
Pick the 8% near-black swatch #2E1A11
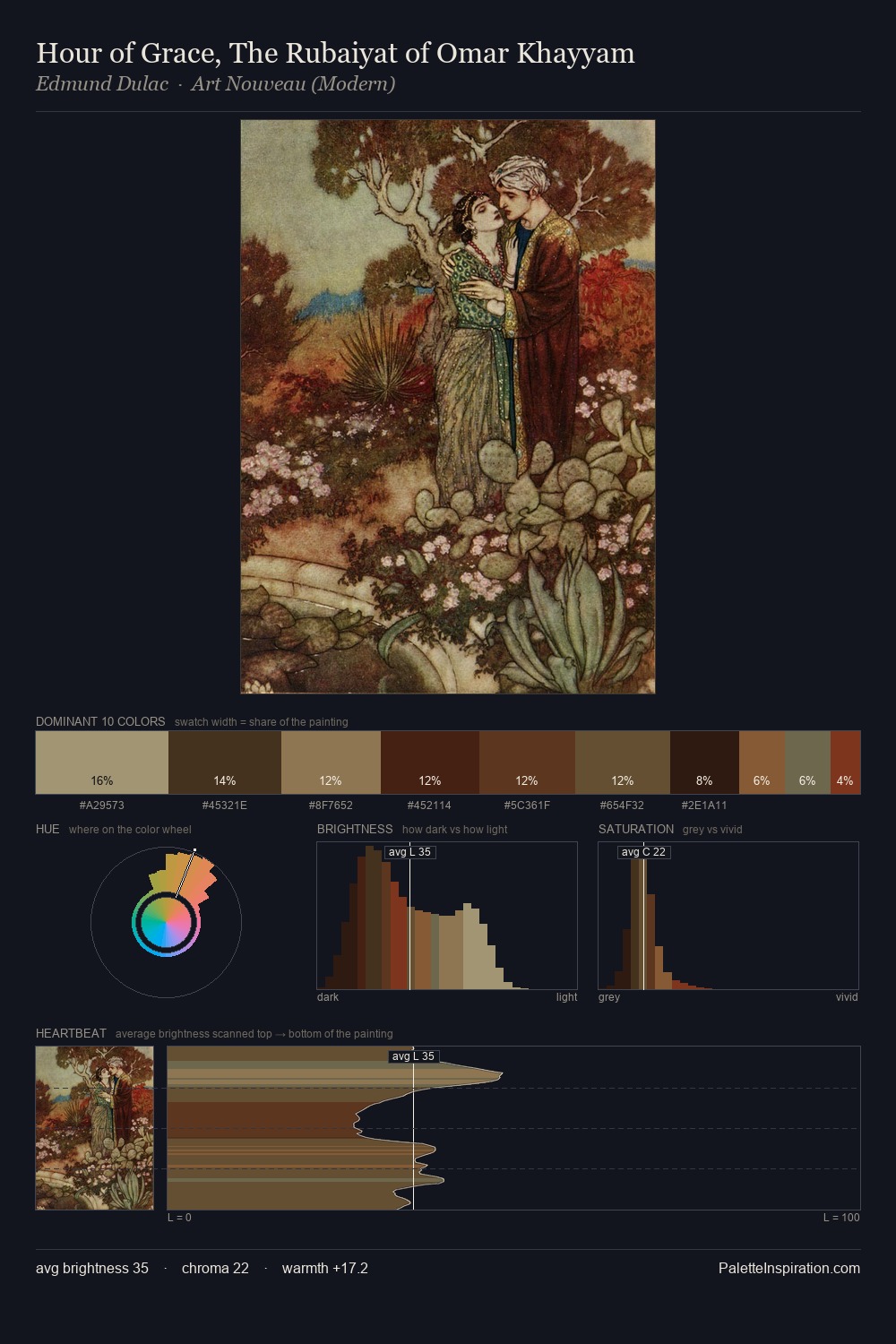click(704, 762)
